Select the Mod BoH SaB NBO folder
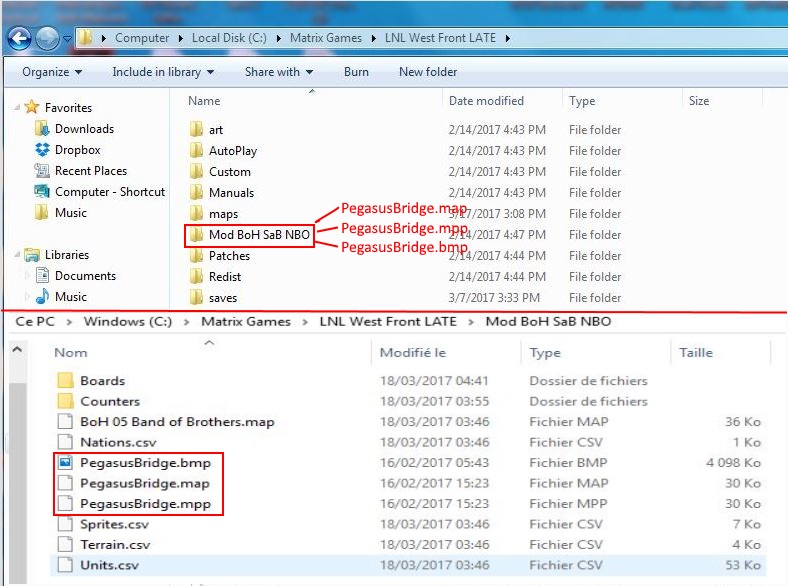This screenshot has width=788, height=586. [259, 235]
